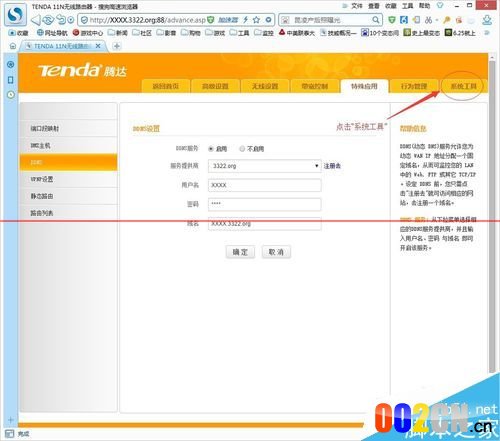Open the 监控 bookmark folder
The image size is (500, 441).
click(264, 33)
